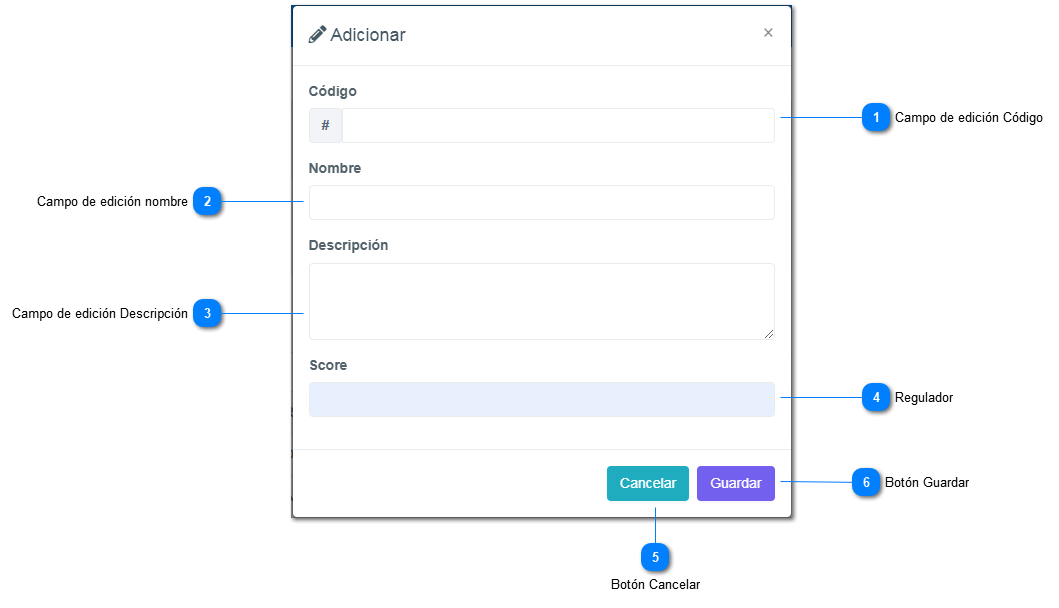Click the Nombre label
This screenshot has width=1059, height=608.
[x=334, y=168]
